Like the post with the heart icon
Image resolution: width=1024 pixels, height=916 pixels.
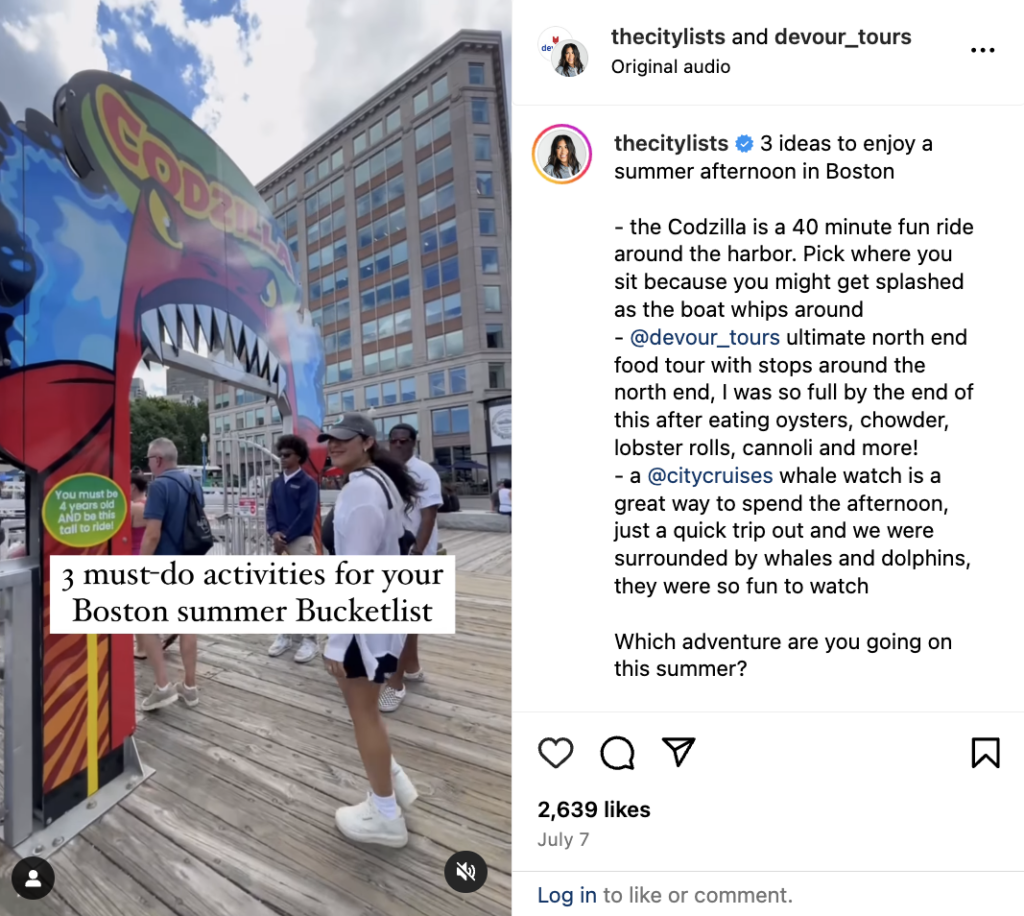(x=556, y=753)
